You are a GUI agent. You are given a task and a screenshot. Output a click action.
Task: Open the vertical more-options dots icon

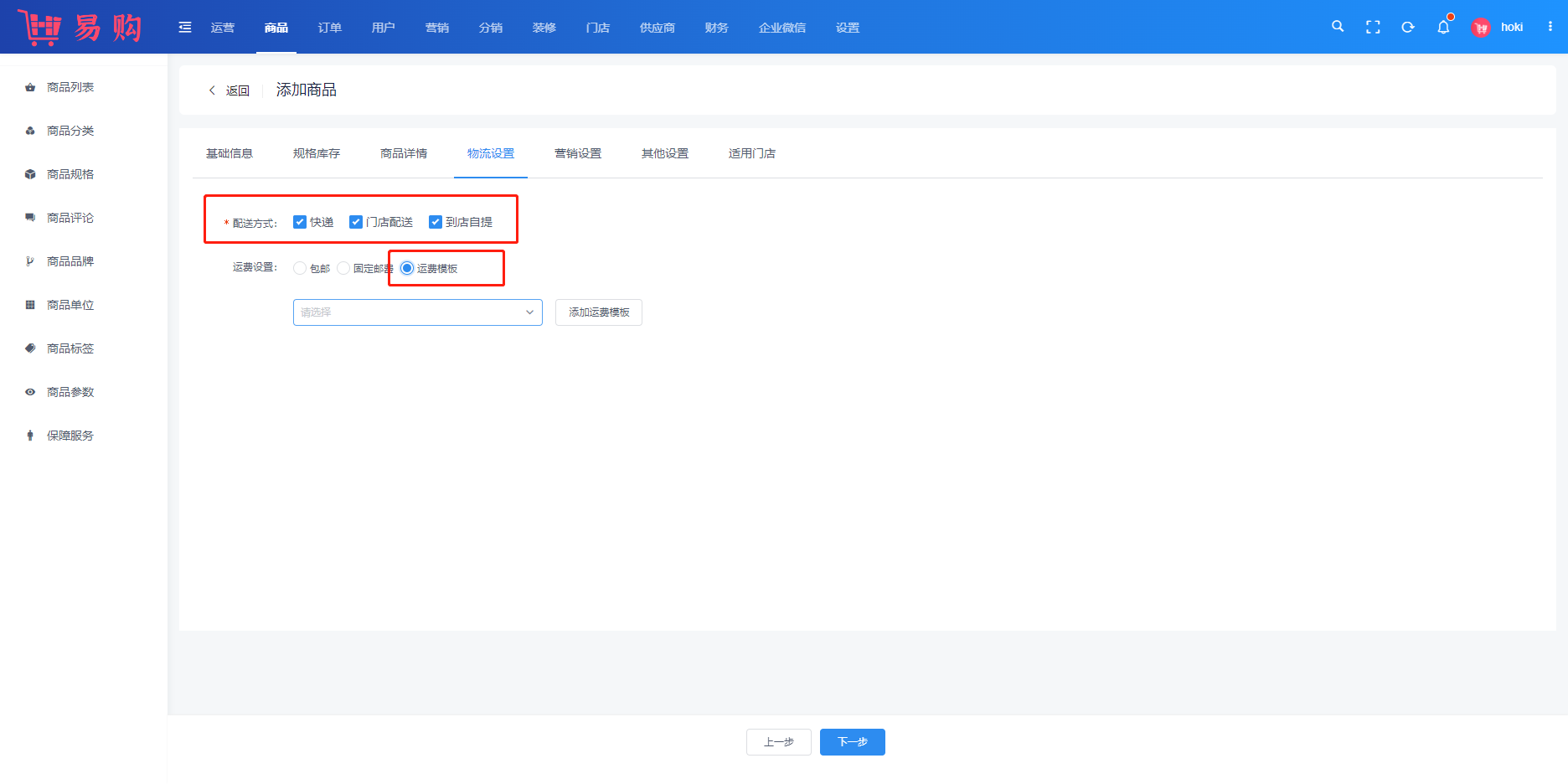click(x=1550, y=27)
